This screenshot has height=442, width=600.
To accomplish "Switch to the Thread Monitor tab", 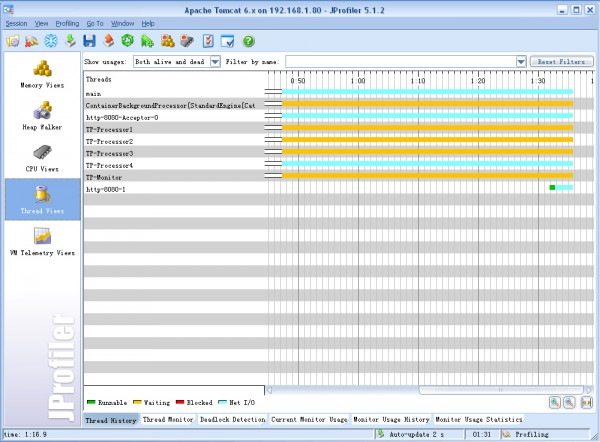I will [x=168, y=419].
